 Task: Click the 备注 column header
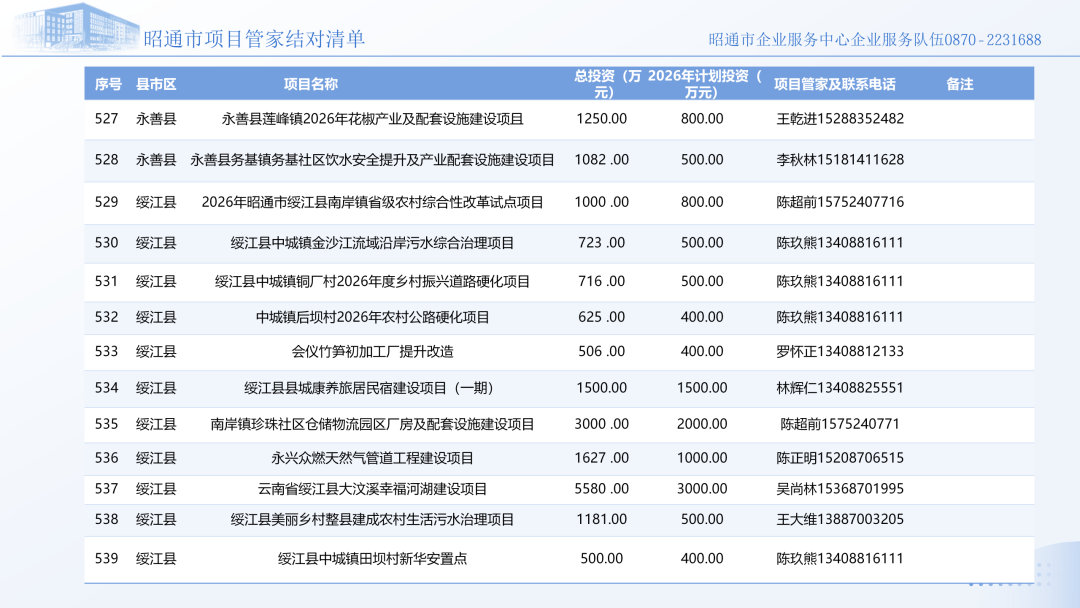point(959,84)
